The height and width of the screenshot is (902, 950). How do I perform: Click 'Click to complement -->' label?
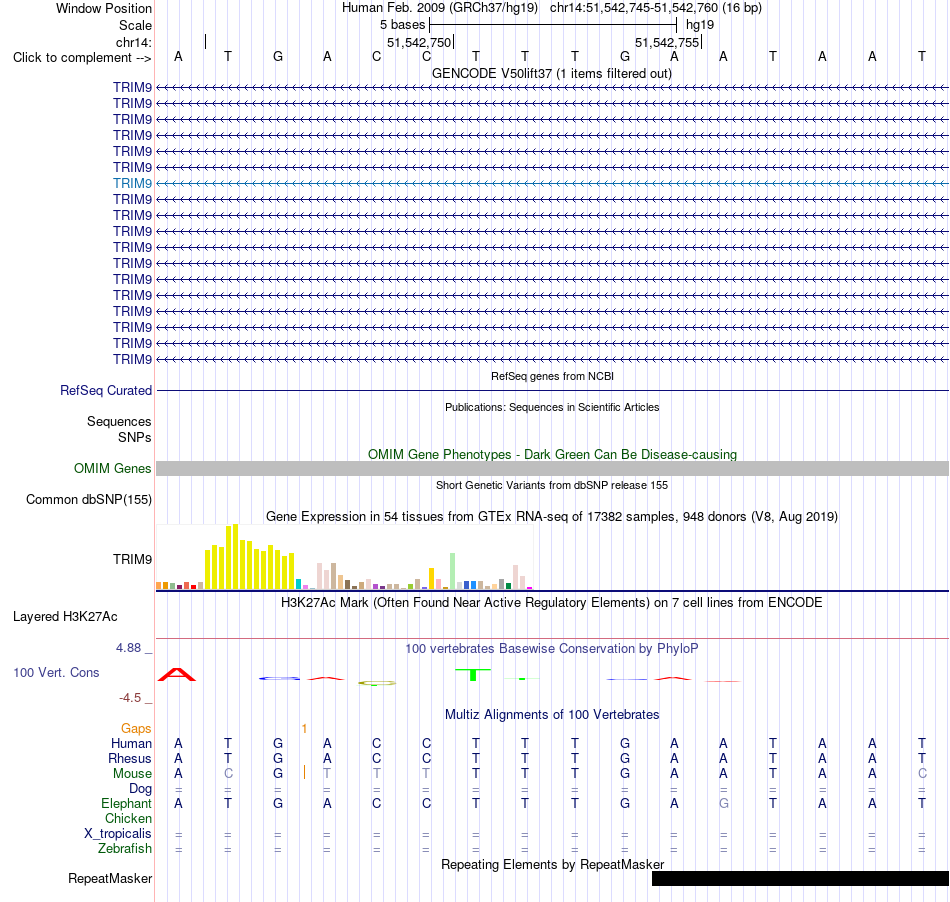point(82,58)
